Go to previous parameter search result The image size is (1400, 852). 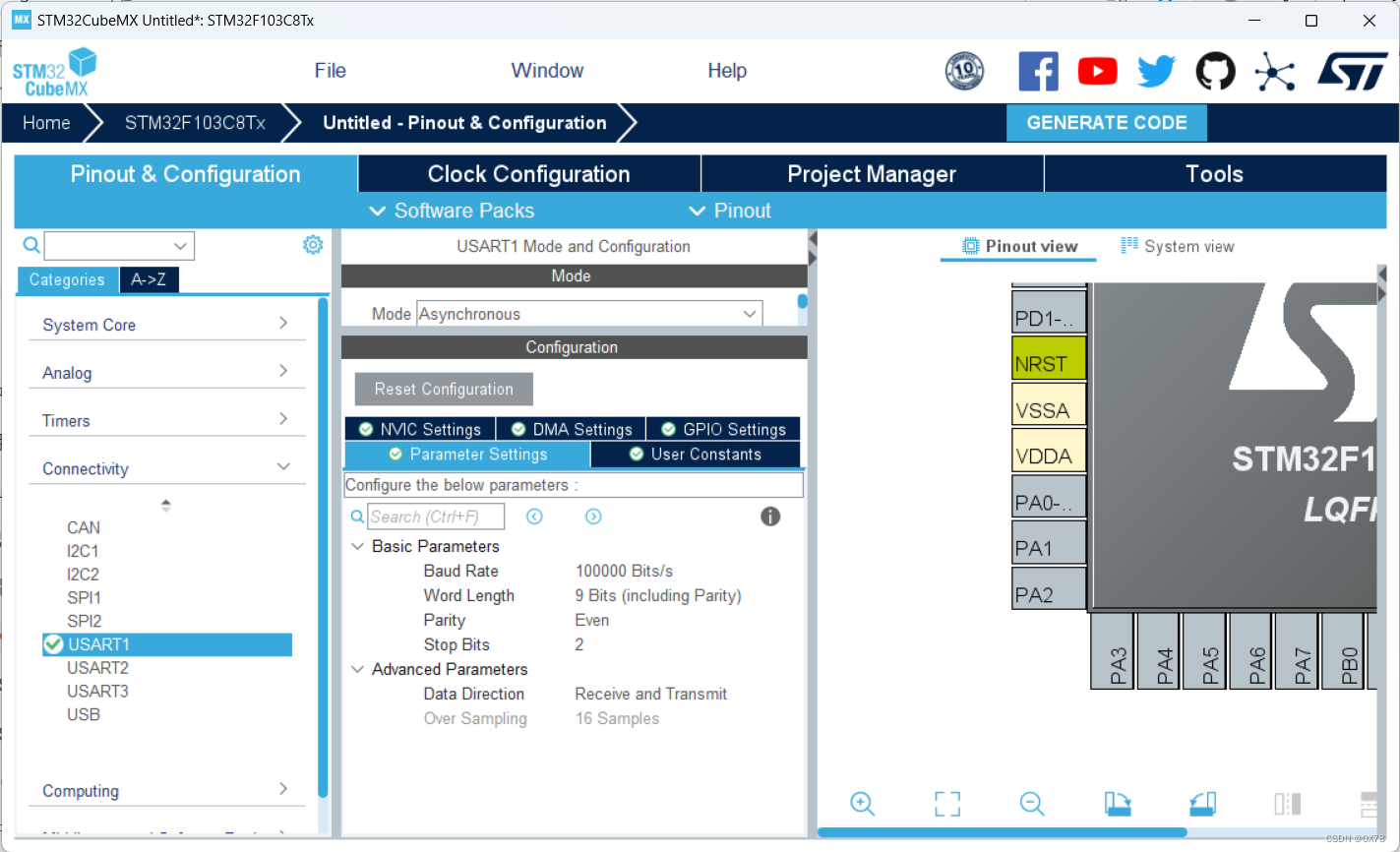click(x=534, y=517)
